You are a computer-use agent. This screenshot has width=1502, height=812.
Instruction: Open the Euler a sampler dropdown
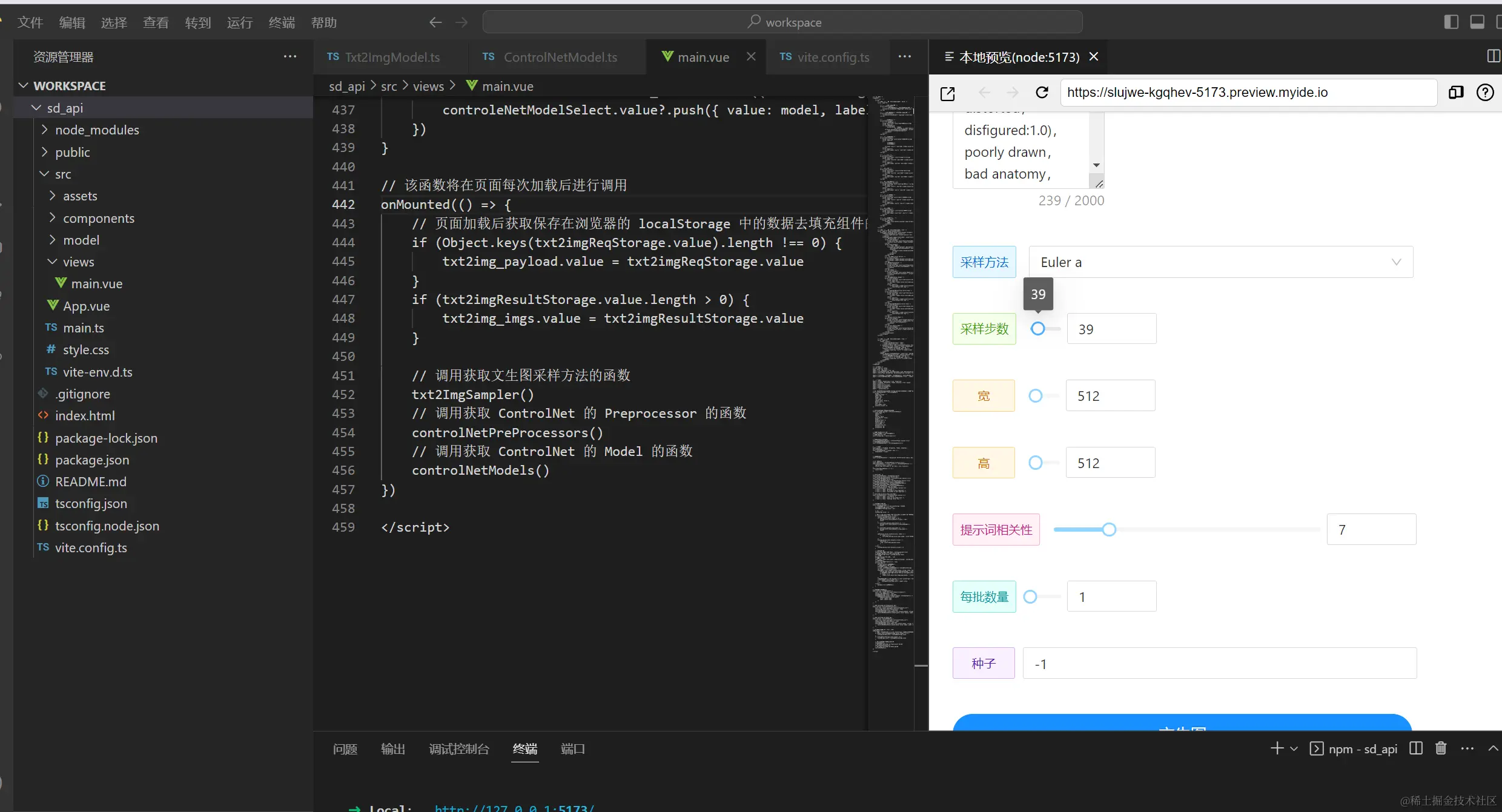click(1221, 262)
